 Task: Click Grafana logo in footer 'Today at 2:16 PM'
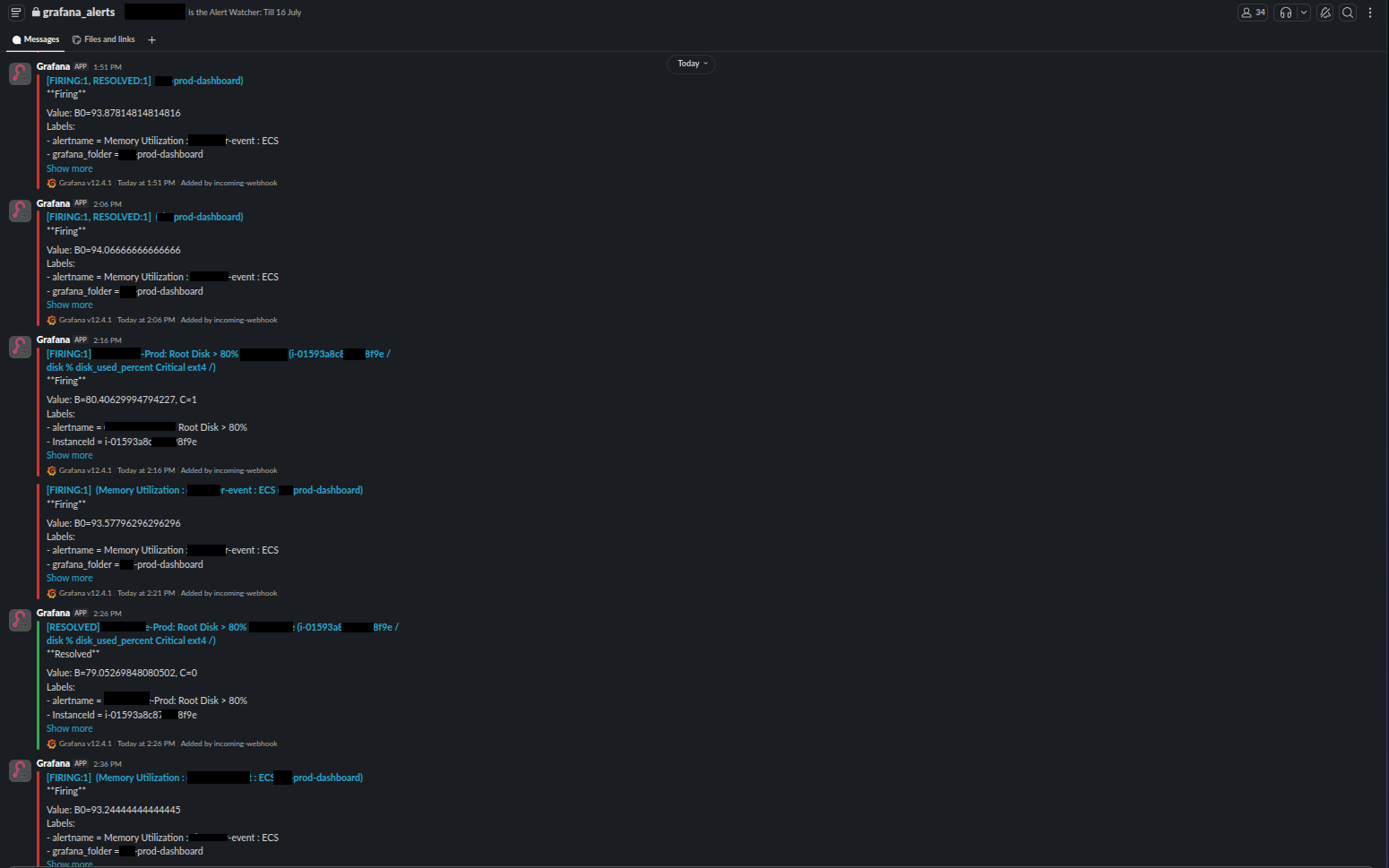pos(52,470)
